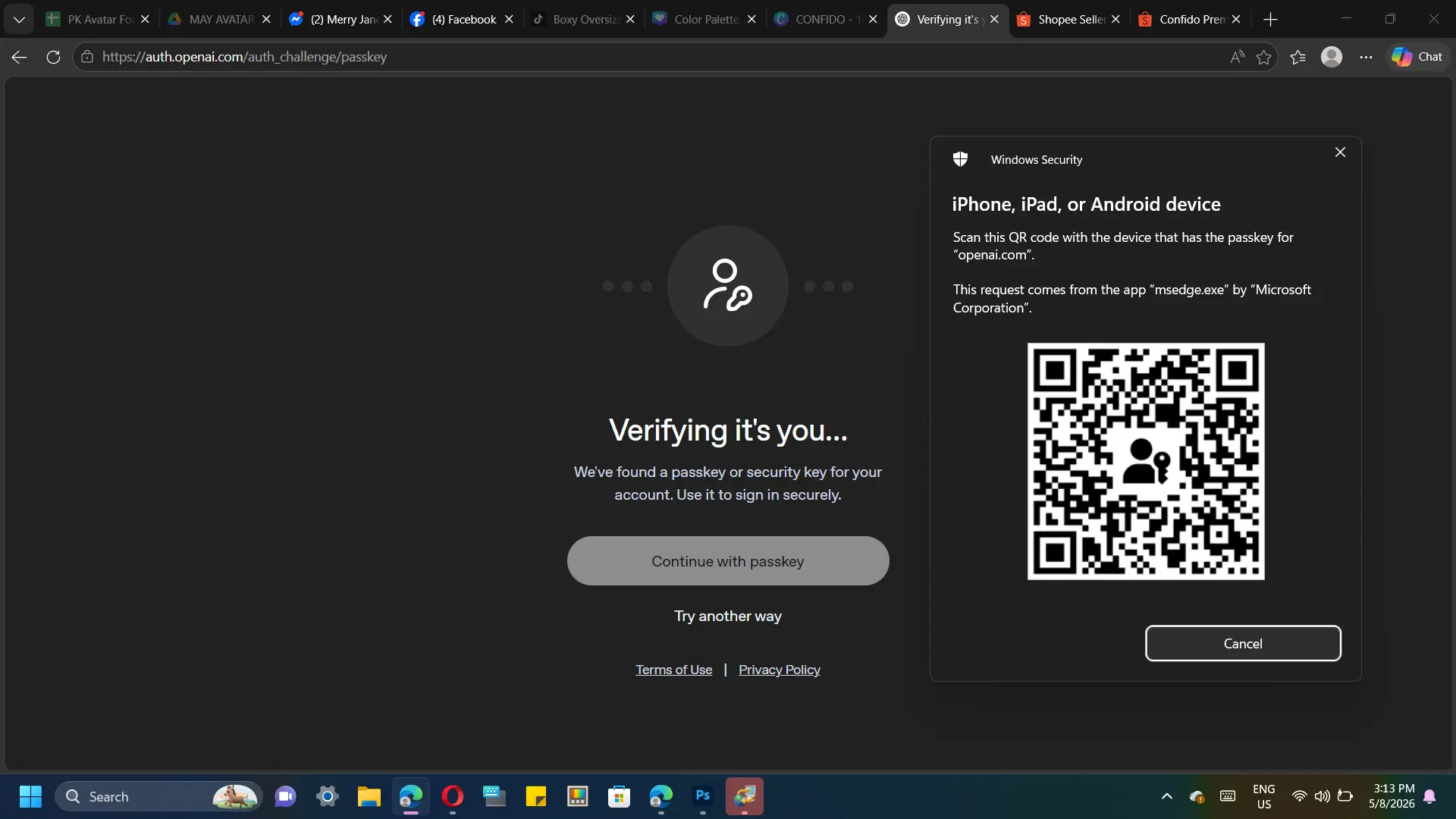
Task: Change ENG US input language
Action: (1263, 797)
